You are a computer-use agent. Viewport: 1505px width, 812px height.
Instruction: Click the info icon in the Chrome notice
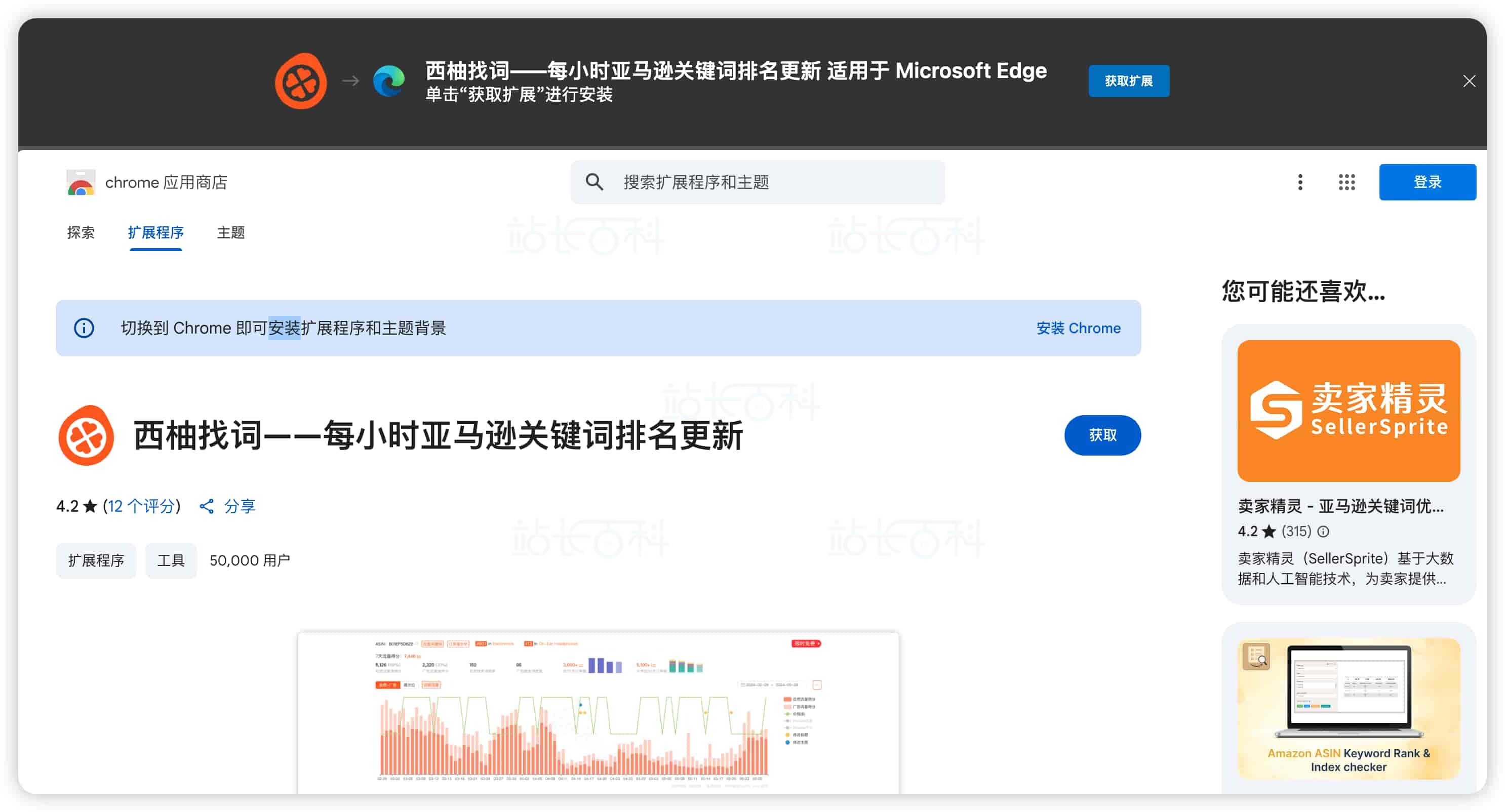[84, 328]
